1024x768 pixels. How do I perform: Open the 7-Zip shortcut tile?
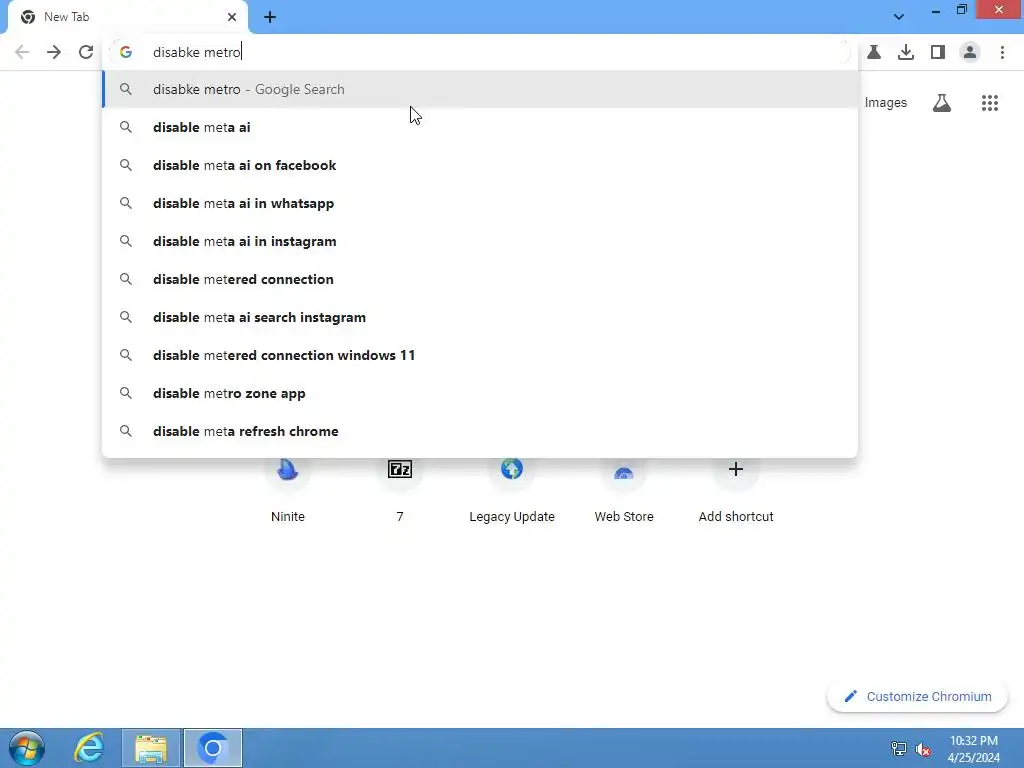[400, 470]
